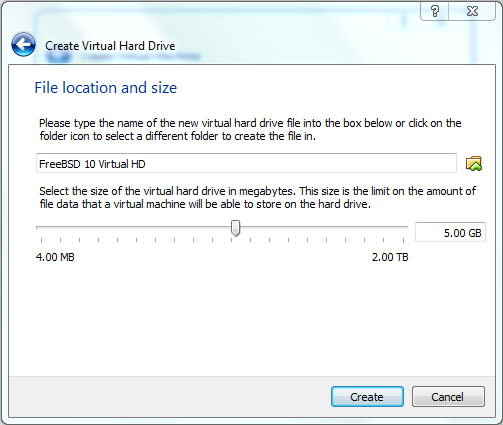Click the question mark help button
503x425 pixels.
[x=435, y=11]
